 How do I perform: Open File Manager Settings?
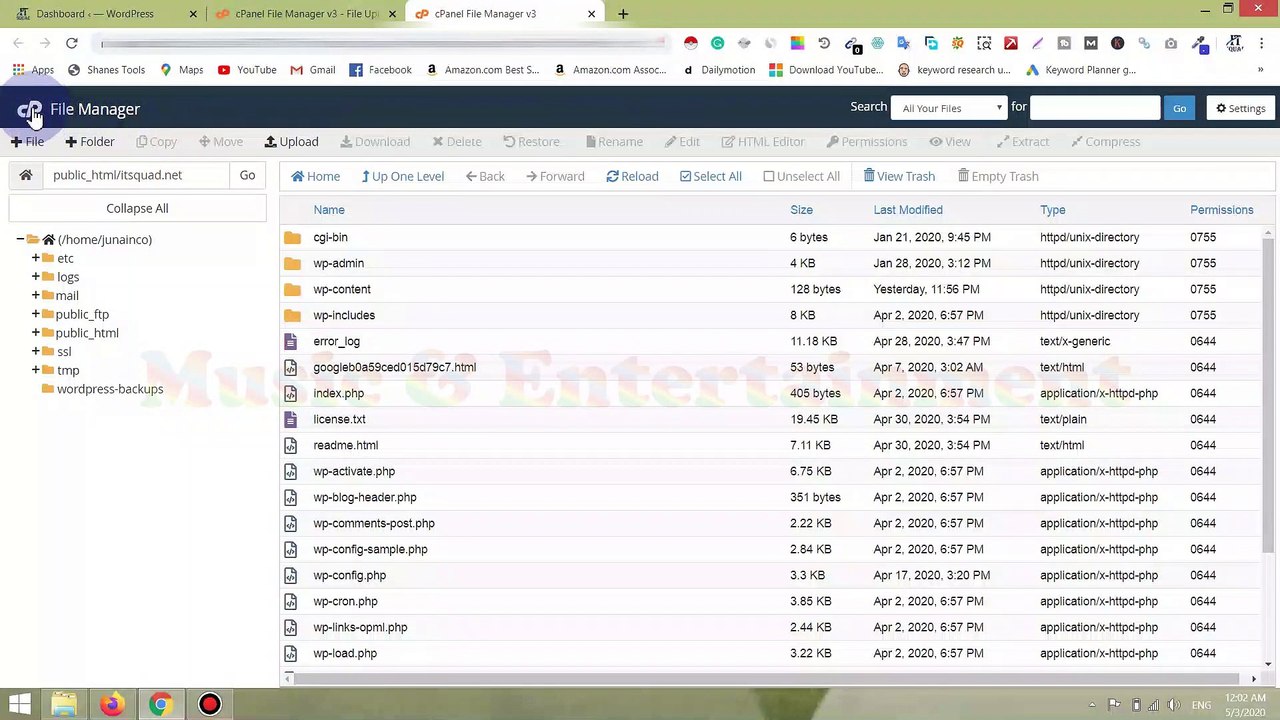pyautogui.click(x=1240, y=108)
